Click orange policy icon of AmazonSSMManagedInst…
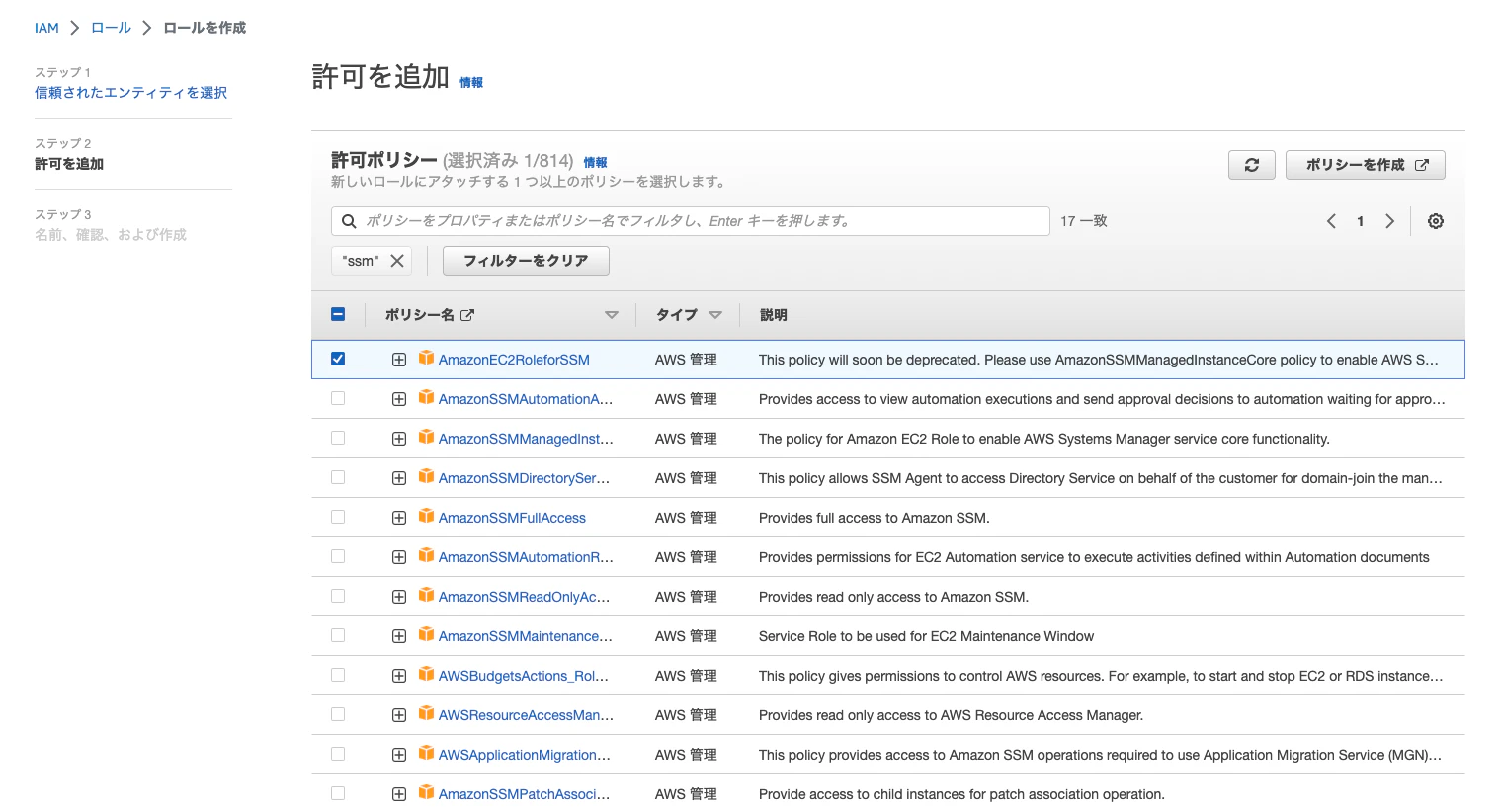This screenshot has height=812, width=1501. [x=426, y=437]
